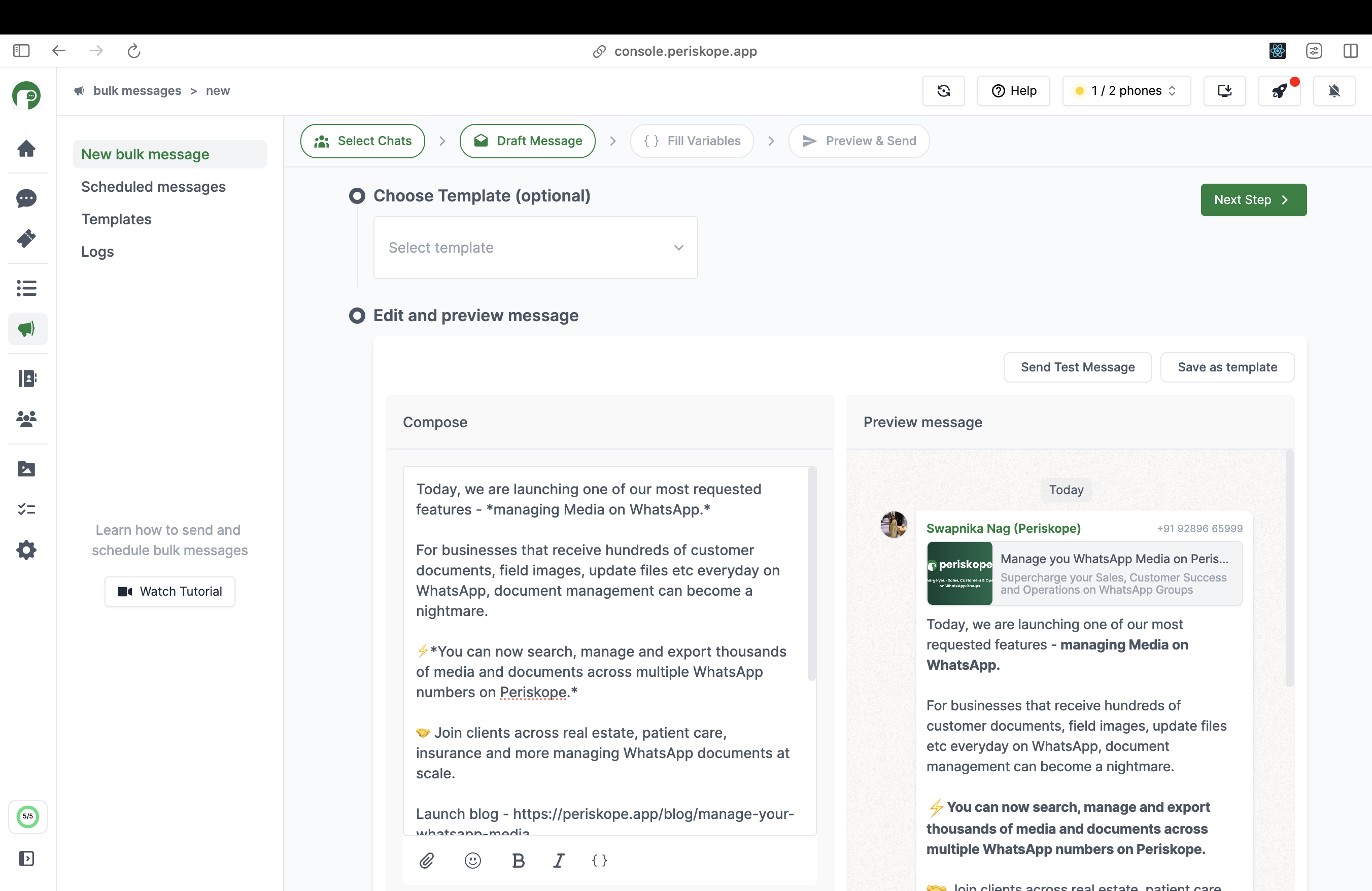Open the Home icon in sidebar
1372x891 pixels.
point(26,149)
